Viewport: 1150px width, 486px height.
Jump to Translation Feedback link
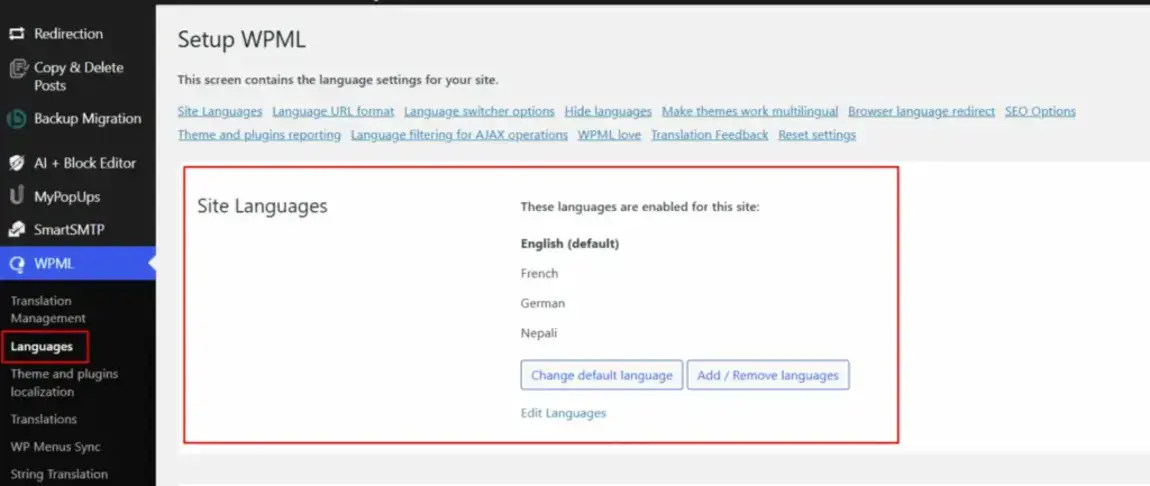709,135
